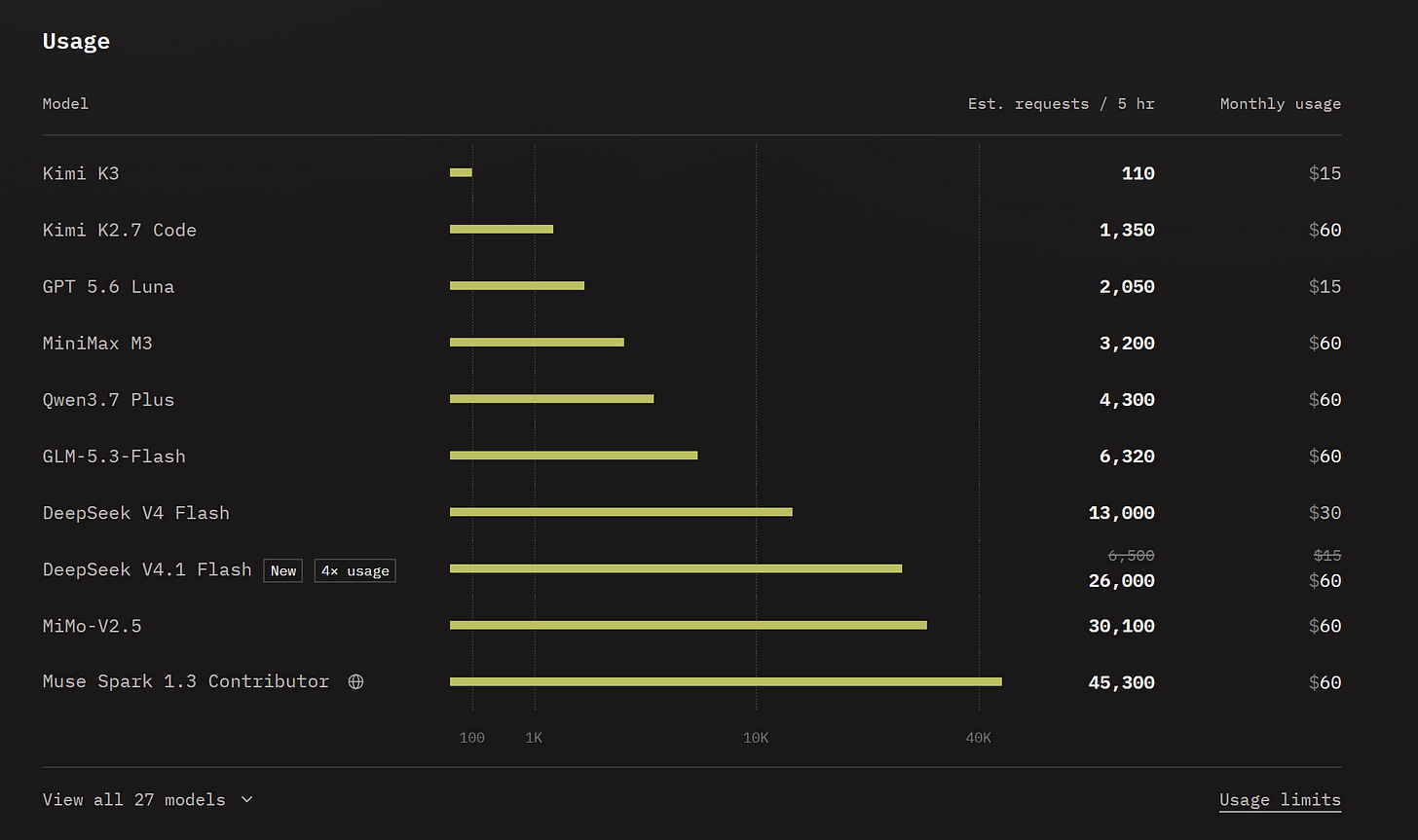Viewport: 1418px width, 840px height.
Task: Click the View all 27 models text
Action: (x=133, y=800)
